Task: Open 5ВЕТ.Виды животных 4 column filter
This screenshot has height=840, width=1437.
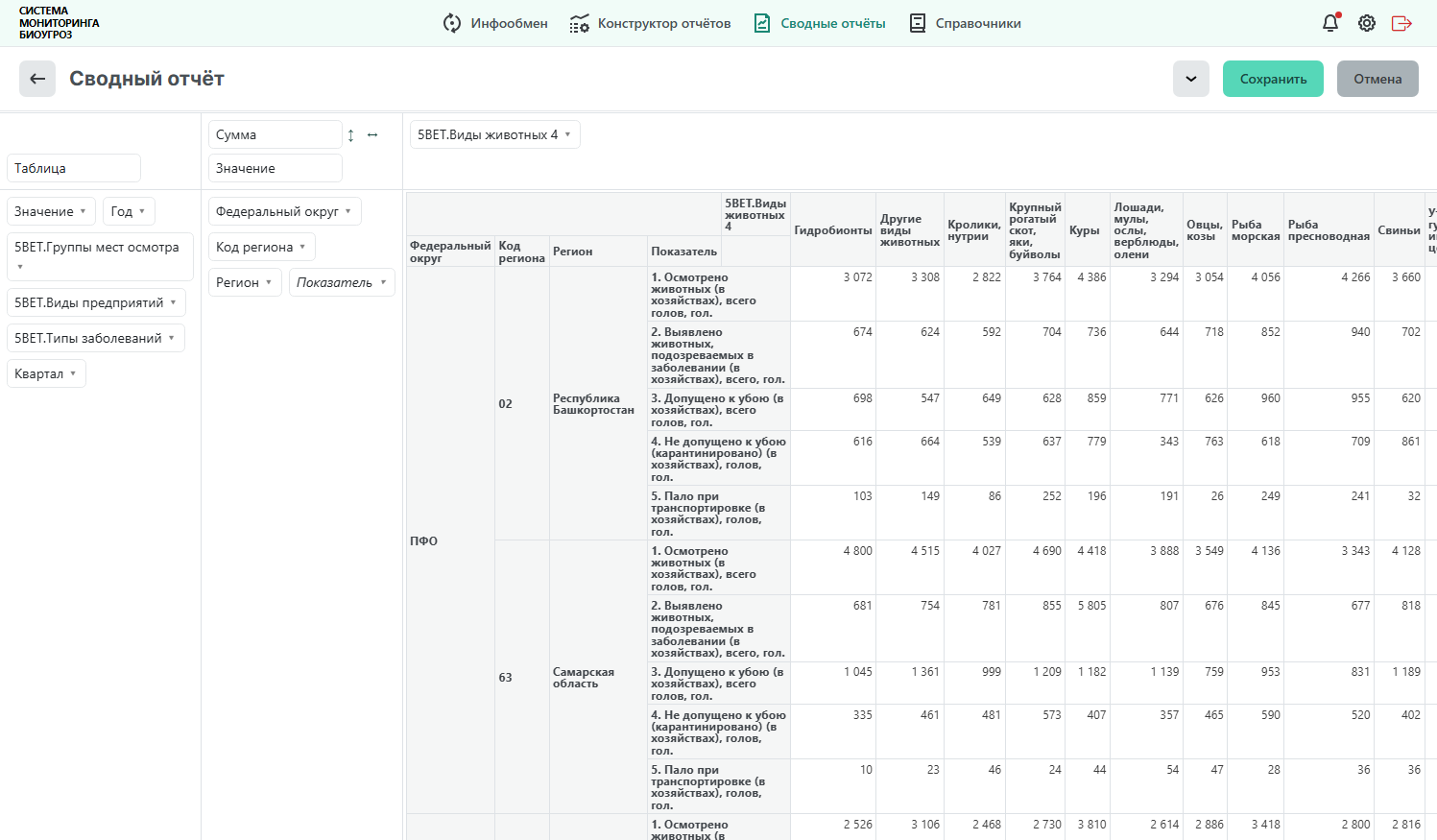Action: pyautogui.click(x=494, y=134)
